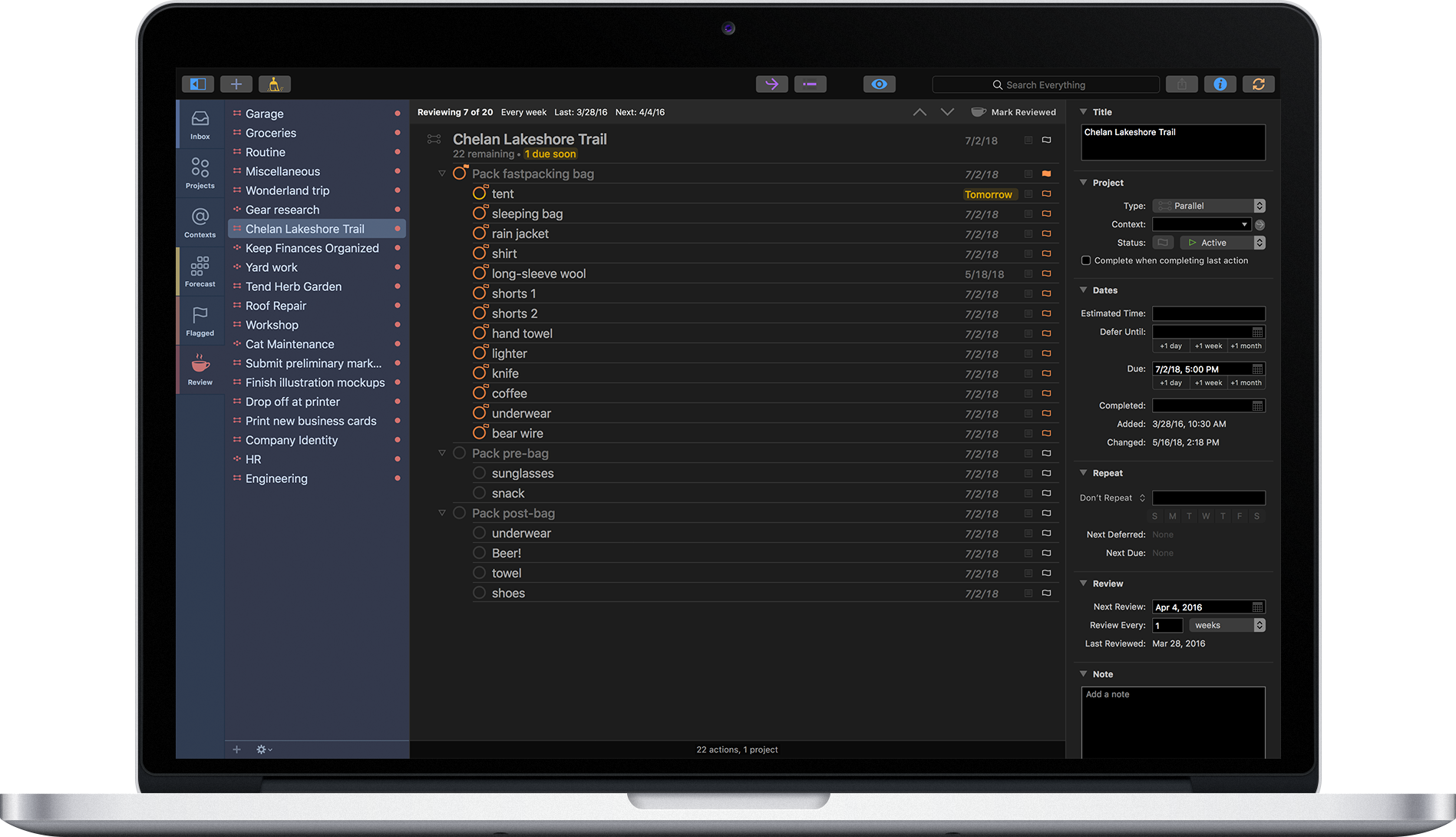Click the add new item plus button
1456x837 pixels.
236,84
